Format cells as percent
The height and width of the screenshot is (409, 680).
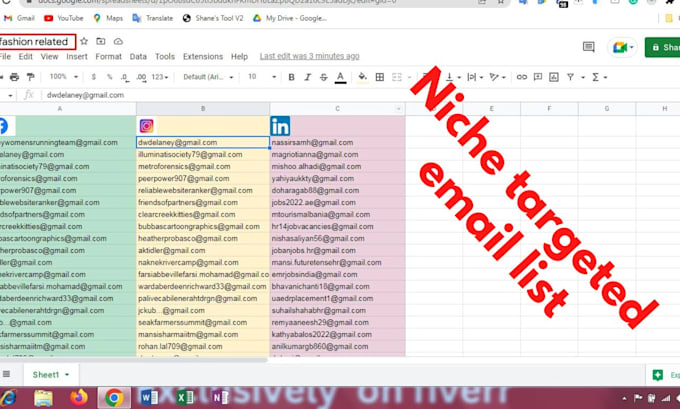[x=109, y=77]
